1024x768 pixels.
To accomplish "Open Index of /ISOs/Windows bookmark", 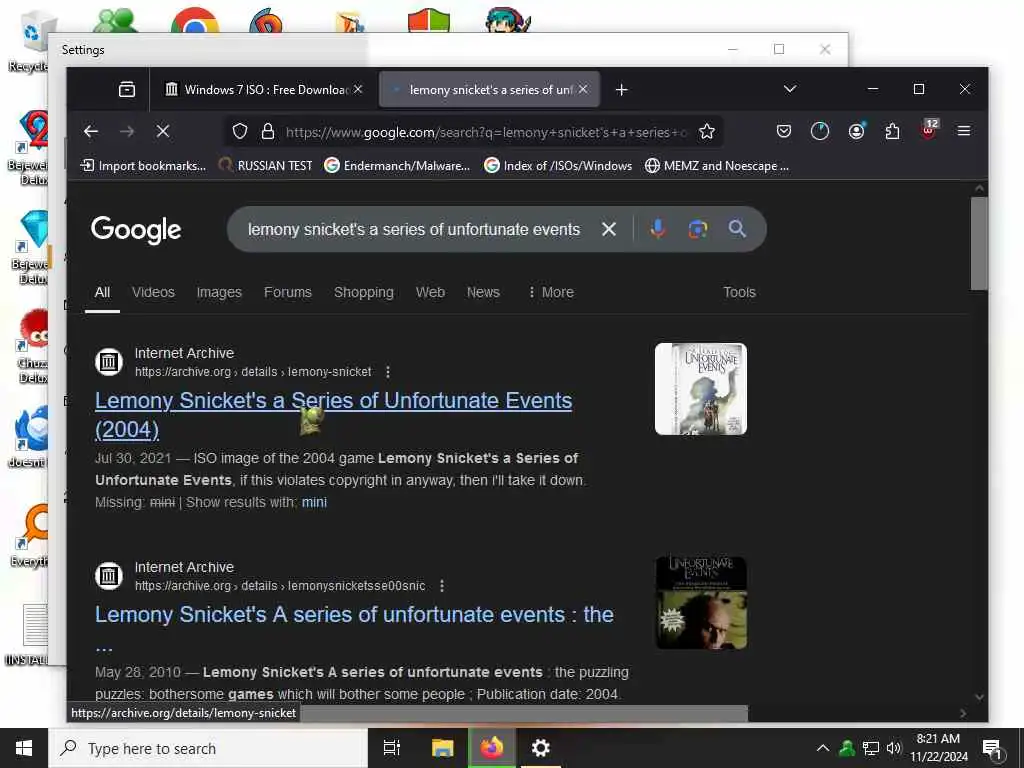I will [x=558, y=166].
